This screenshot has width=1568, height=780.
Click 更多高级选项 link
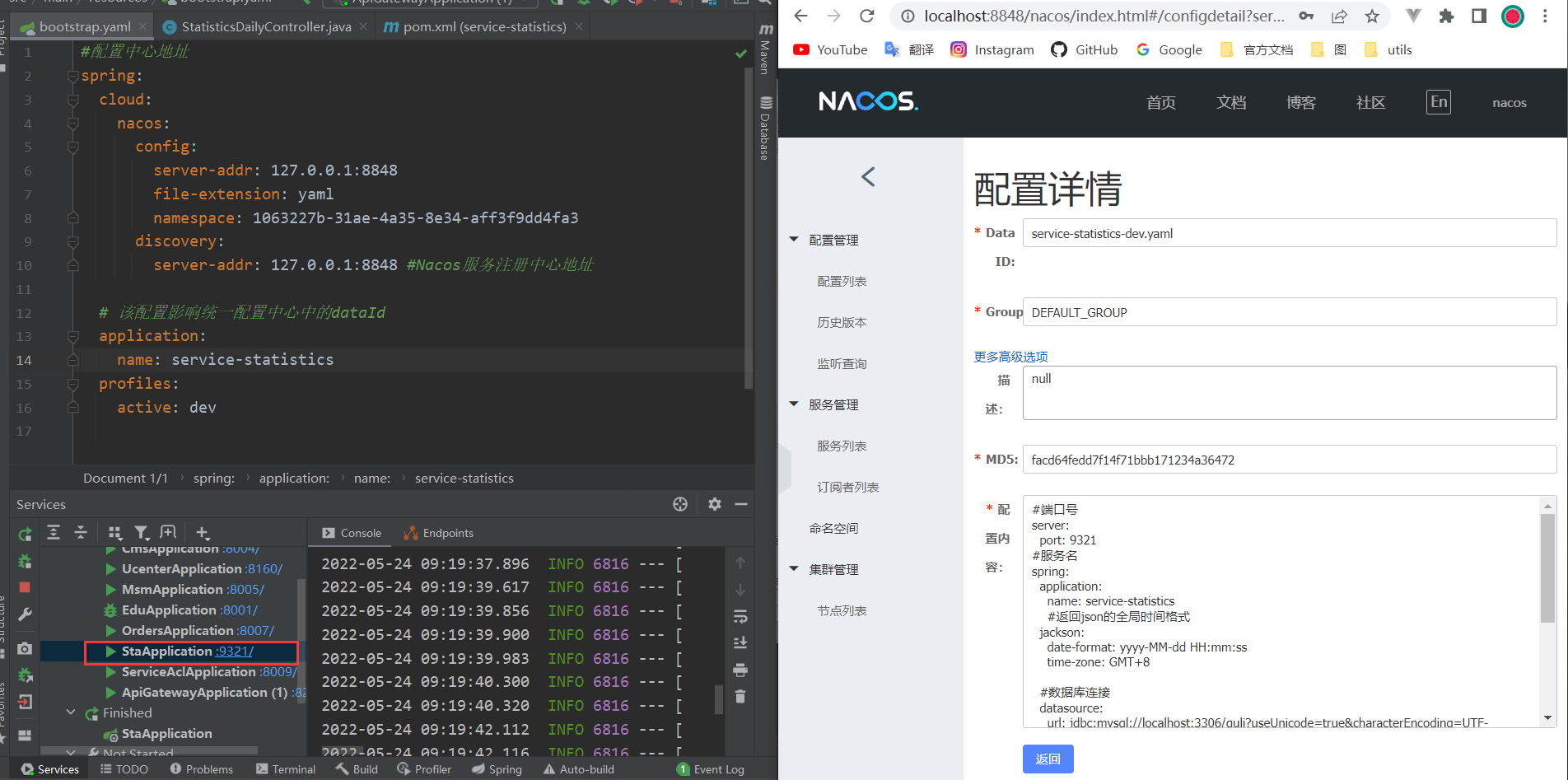coord(1010,357)
